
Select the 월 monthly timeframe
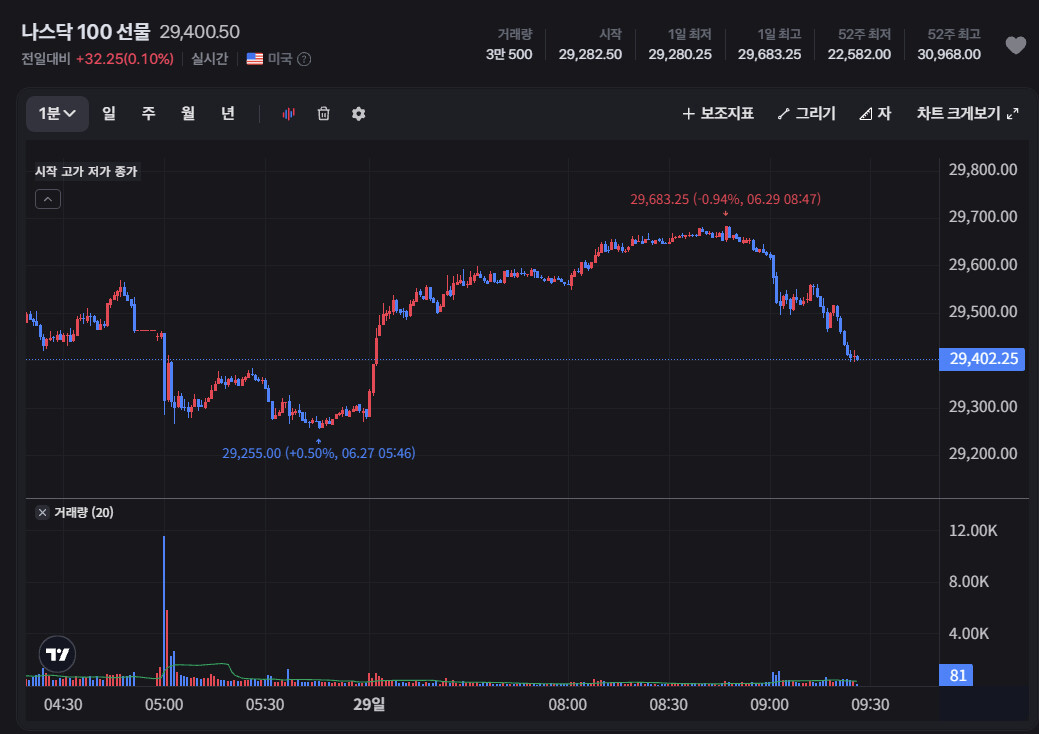tap(188, 114)
